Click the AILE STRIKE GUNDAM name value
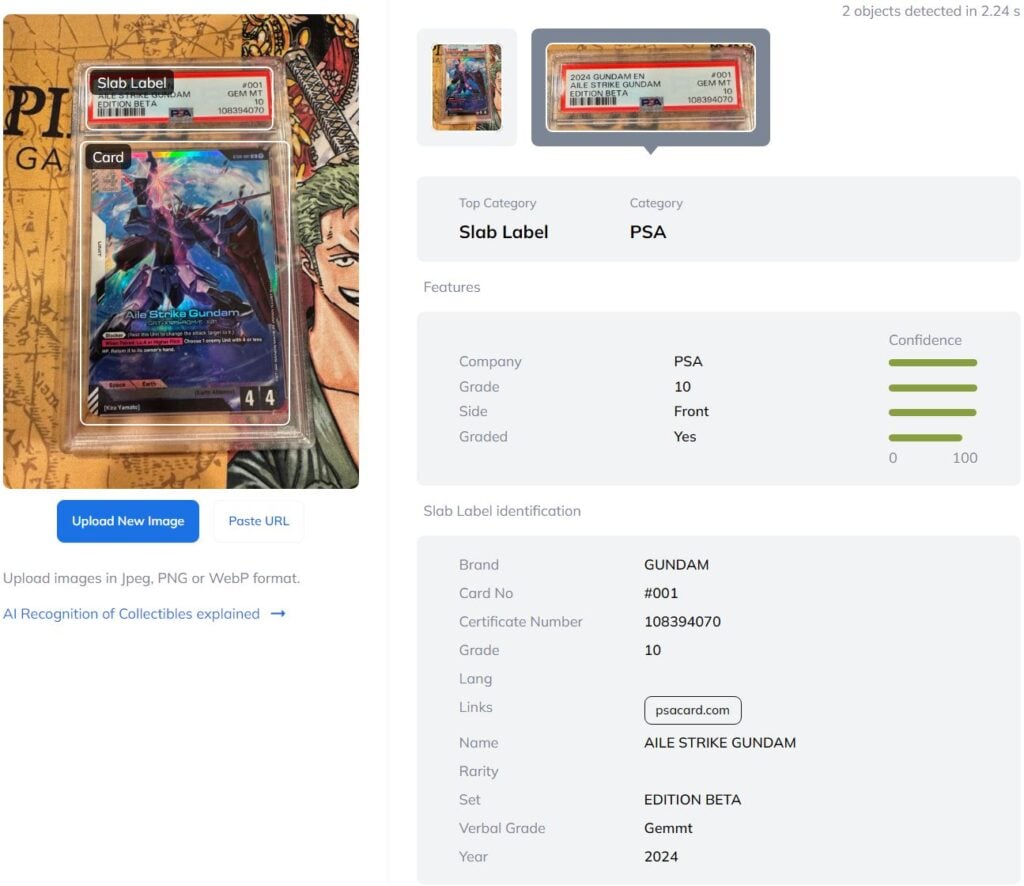 (x=720, y=742)
